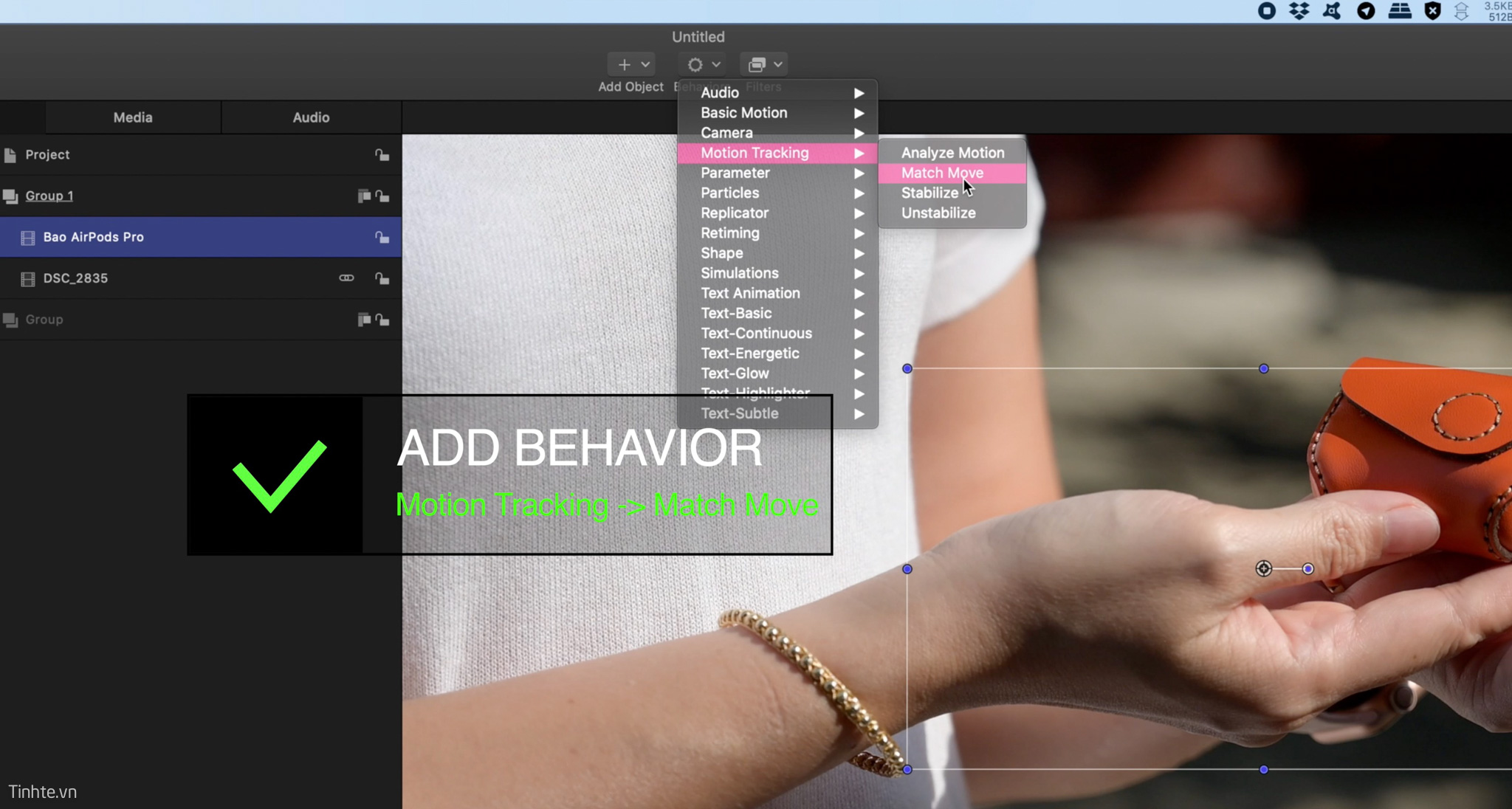The image size is (1512, 809).
Task: Select Unstabilize behavior
Action: tap(952, 213)
